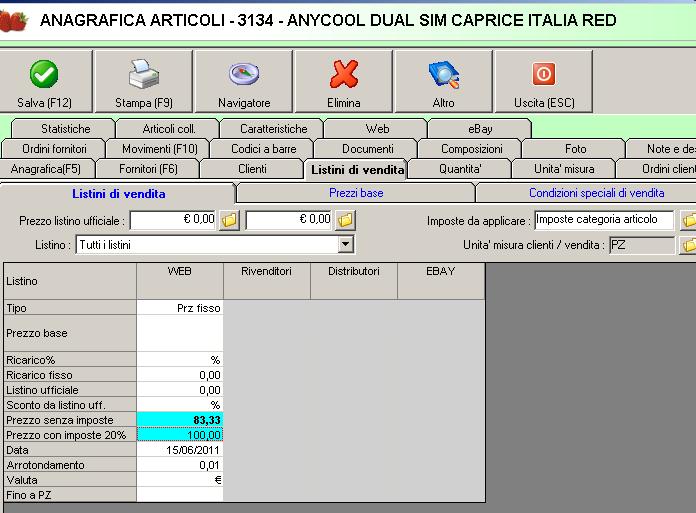Open the Clienti tab
Image resolution: width=696 pixels, height=513 pixels.
[x=252, y=169]
